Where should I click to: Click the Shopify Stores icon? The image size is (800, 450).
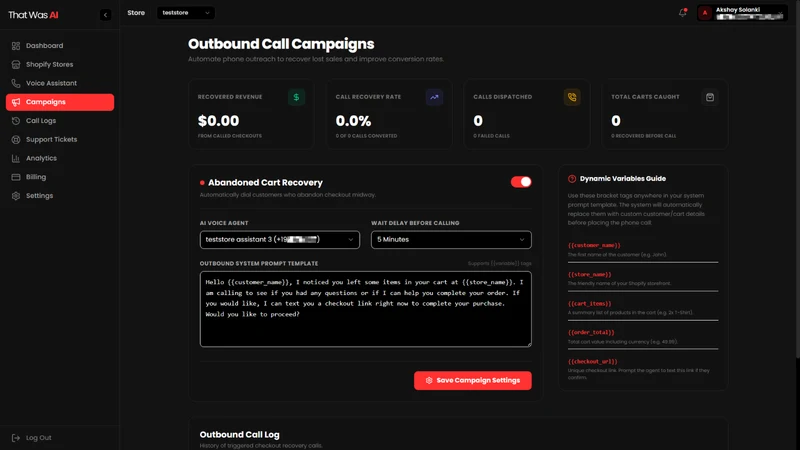coord(16,64)
